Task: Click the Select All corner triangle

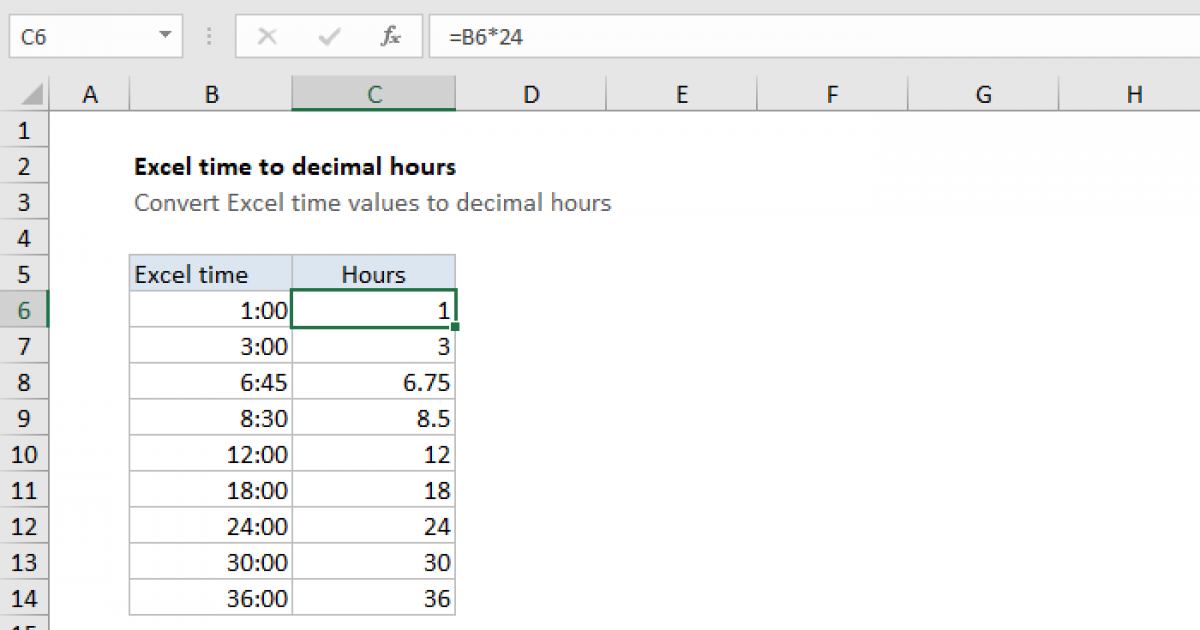Action: coord(33,95)
